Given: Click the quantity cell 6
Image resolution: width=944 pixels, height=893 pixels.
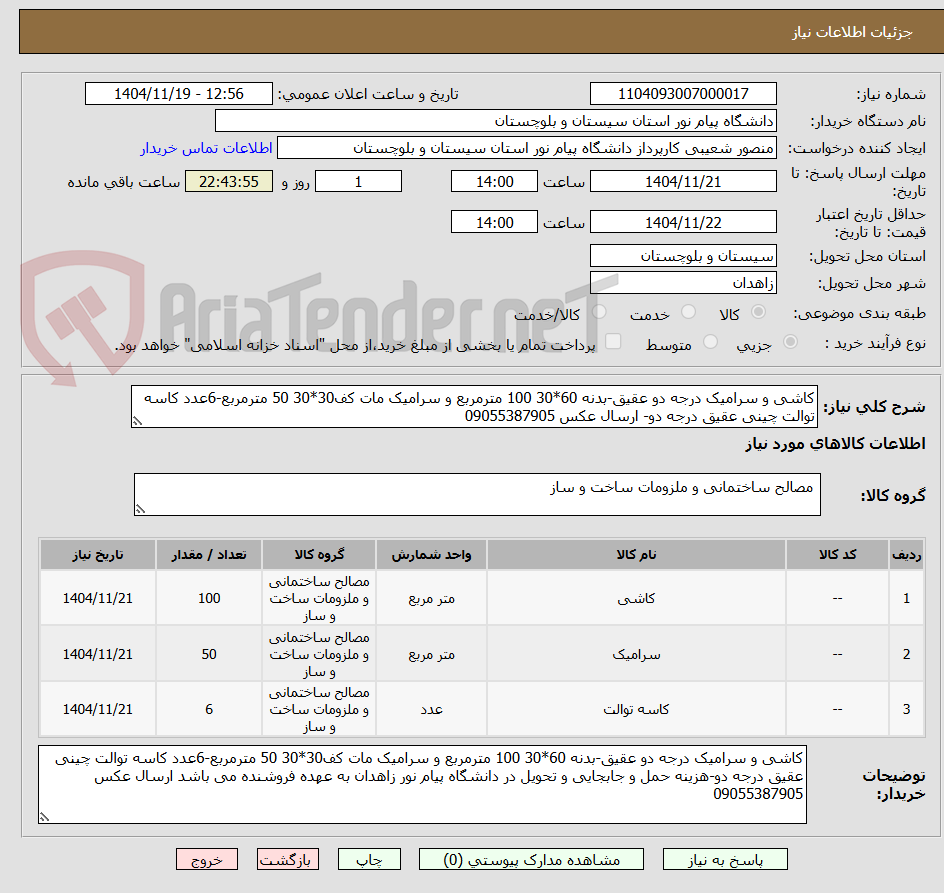Looking at the screenshot, I should pyautogui.click(x=209, y=709).
